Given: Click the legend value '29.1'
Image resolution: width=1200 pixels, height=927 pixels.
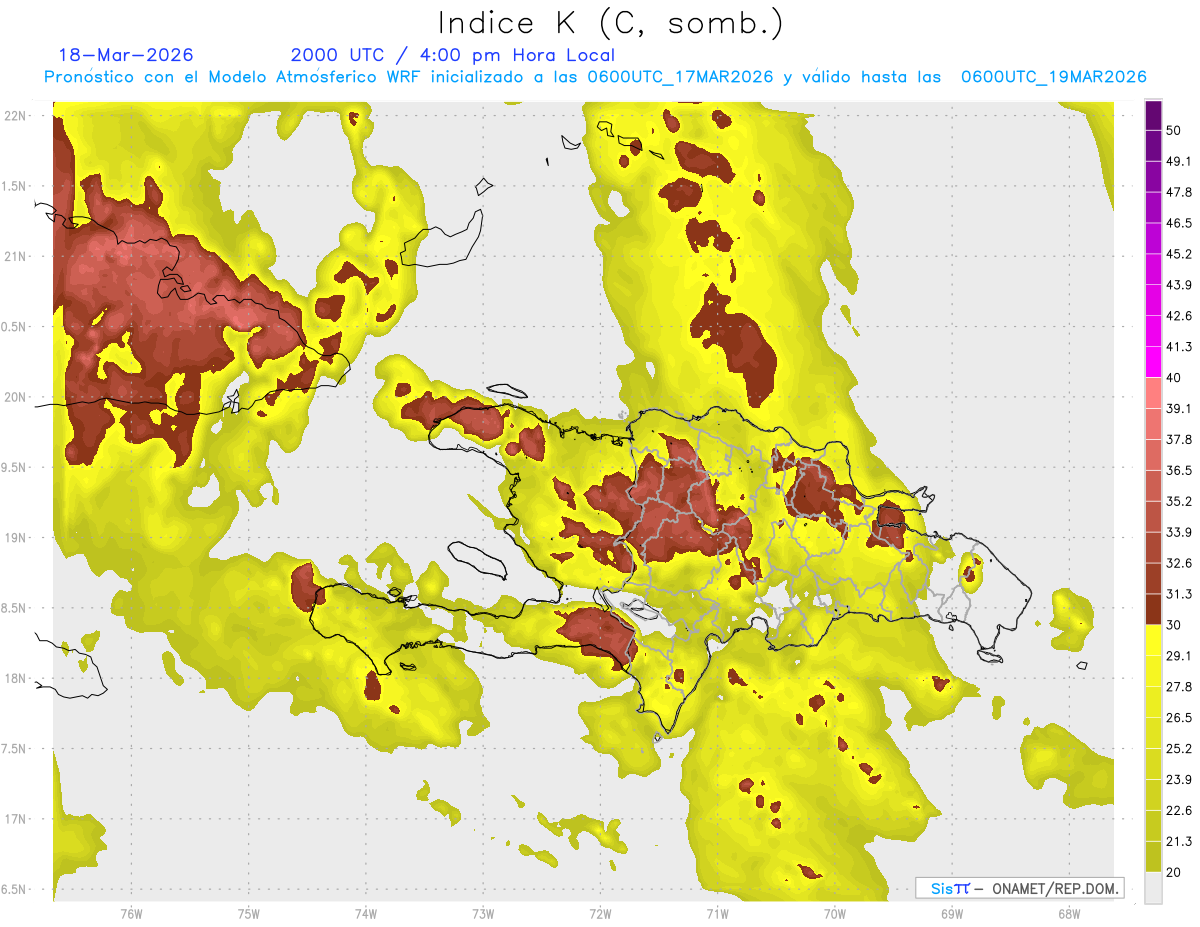Looking at the screenshot, I should coord(1179,656).
